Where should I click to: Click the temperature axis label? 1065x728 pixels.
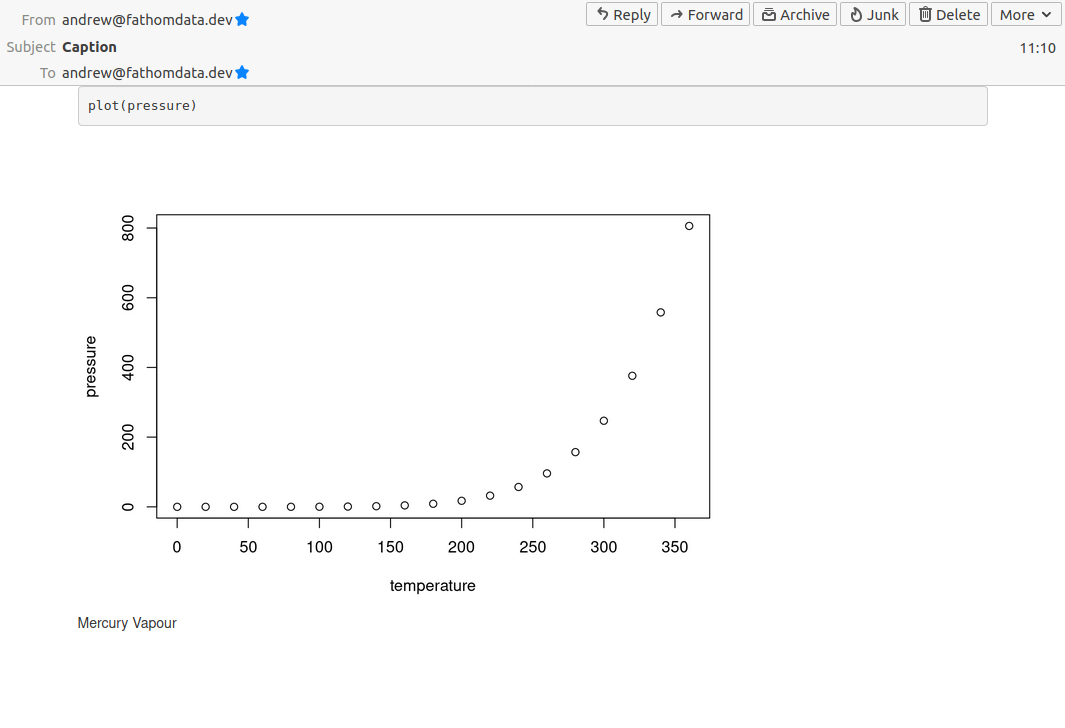[432, 586]
